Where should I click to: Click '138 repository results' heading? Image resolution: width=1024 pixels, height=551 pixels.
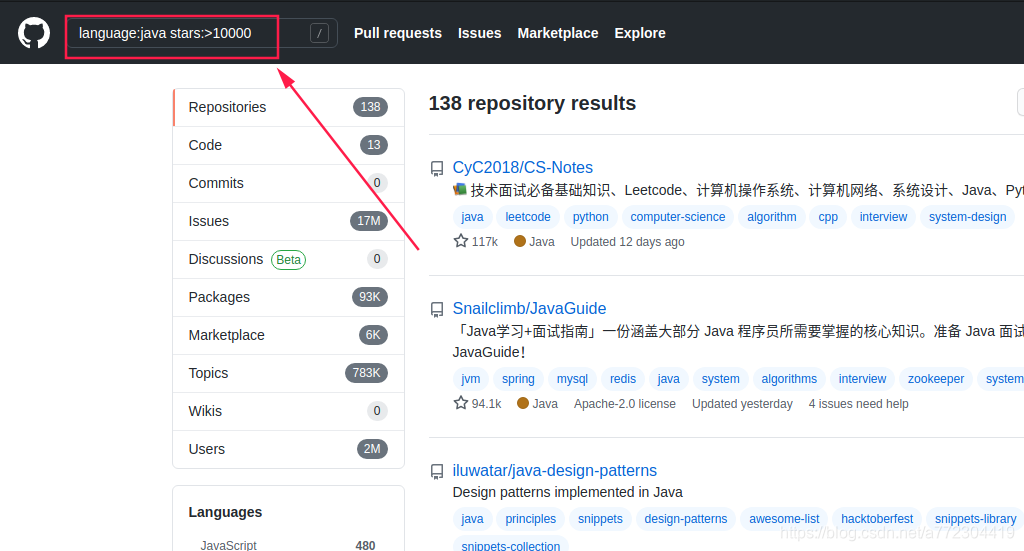532,103
